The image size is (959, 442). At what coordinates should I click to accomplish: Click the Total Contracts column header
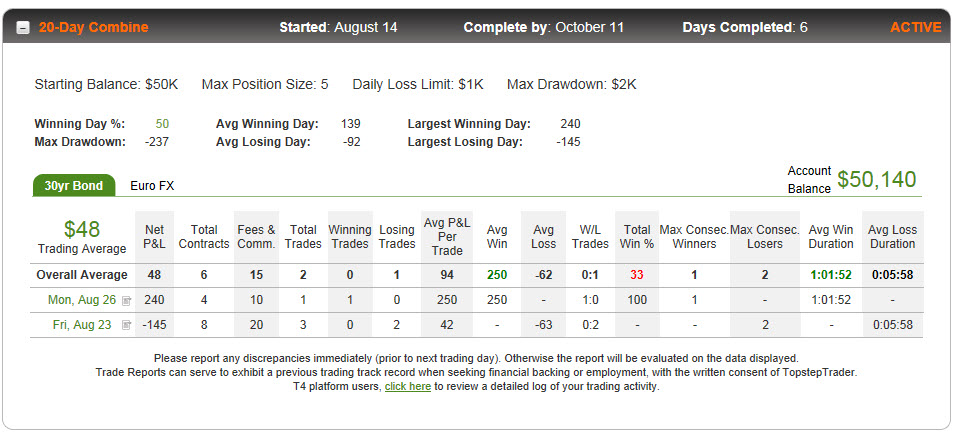[x=204, y=237]
